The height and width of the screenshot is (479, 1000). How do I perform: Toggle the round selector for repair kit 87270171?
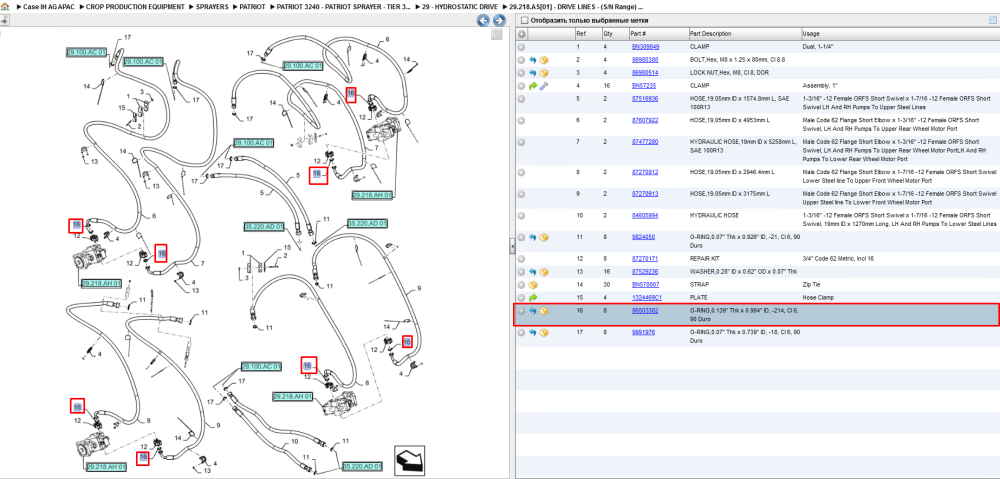(x=521, y=259)
